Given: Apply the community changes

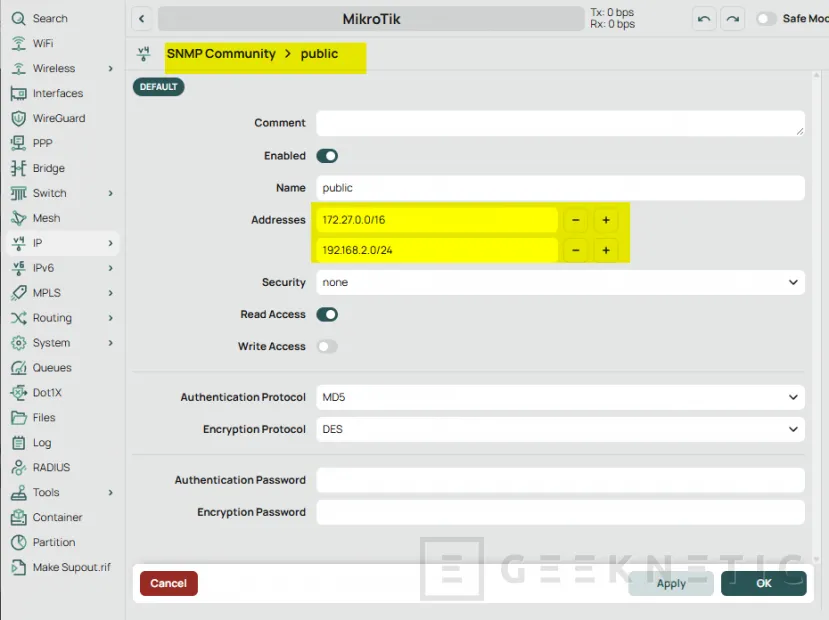Looking at the screenshot, I should pos(670,584).
